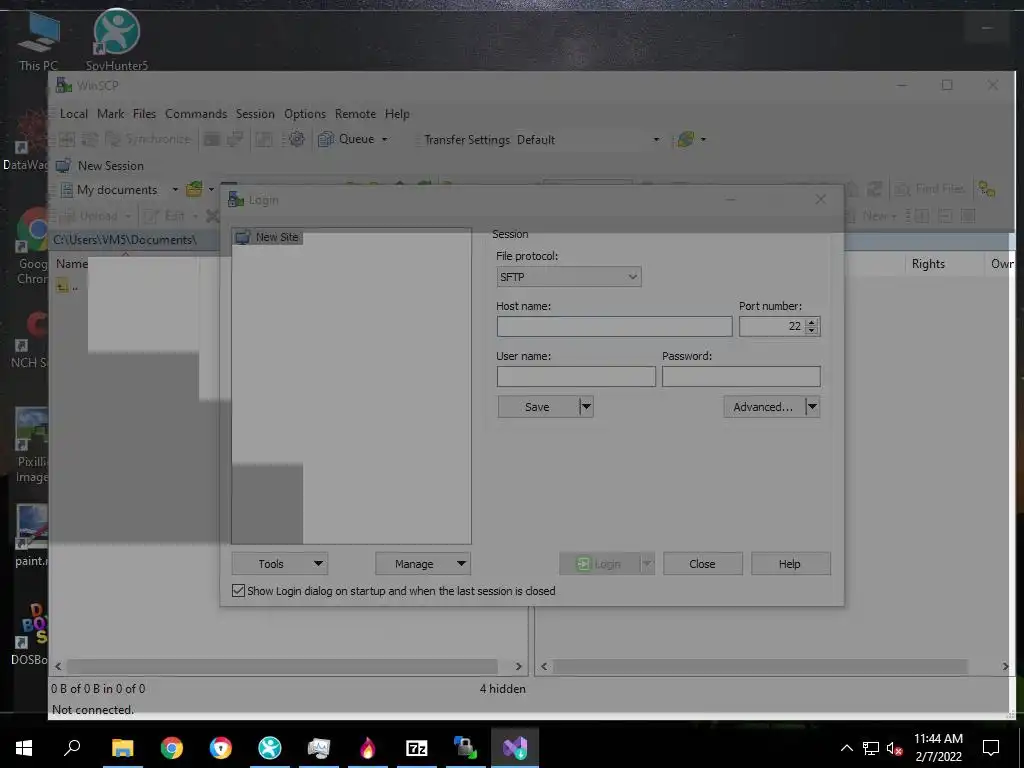Click the '4 hidden' status bar text

(503, 688)
